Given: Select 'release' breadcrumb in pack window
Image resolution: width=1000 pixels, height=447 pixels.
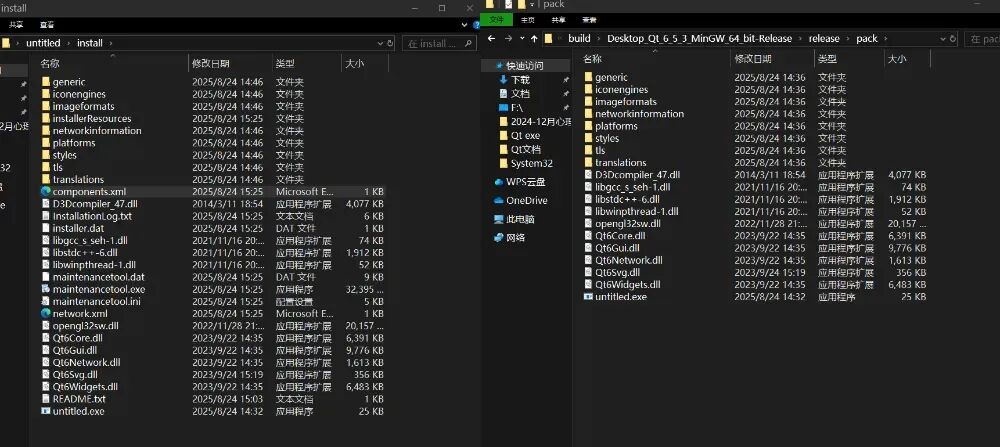Looking at the screenshot, I should click(824, 38).
